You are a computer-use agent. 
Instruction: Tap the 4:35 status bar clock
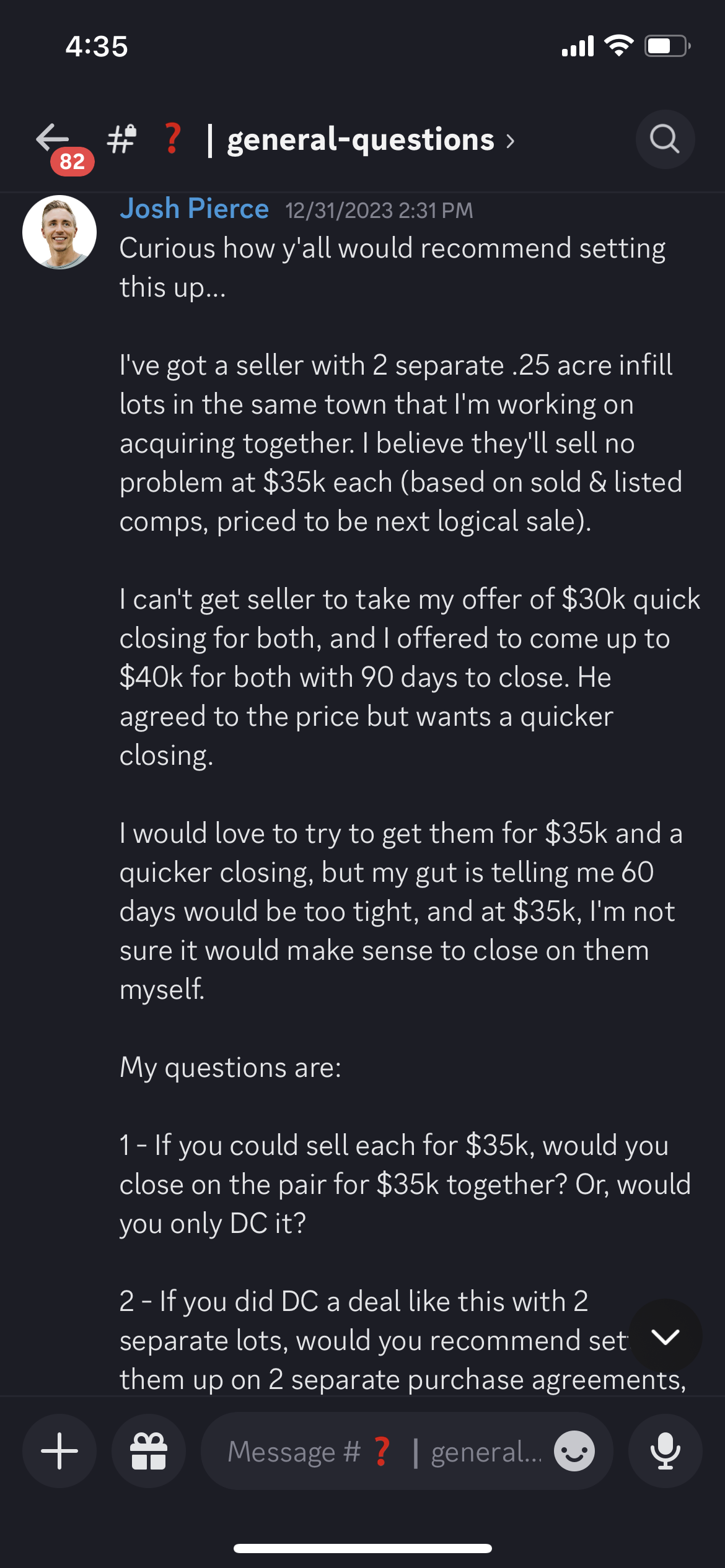tap(97, 46)
